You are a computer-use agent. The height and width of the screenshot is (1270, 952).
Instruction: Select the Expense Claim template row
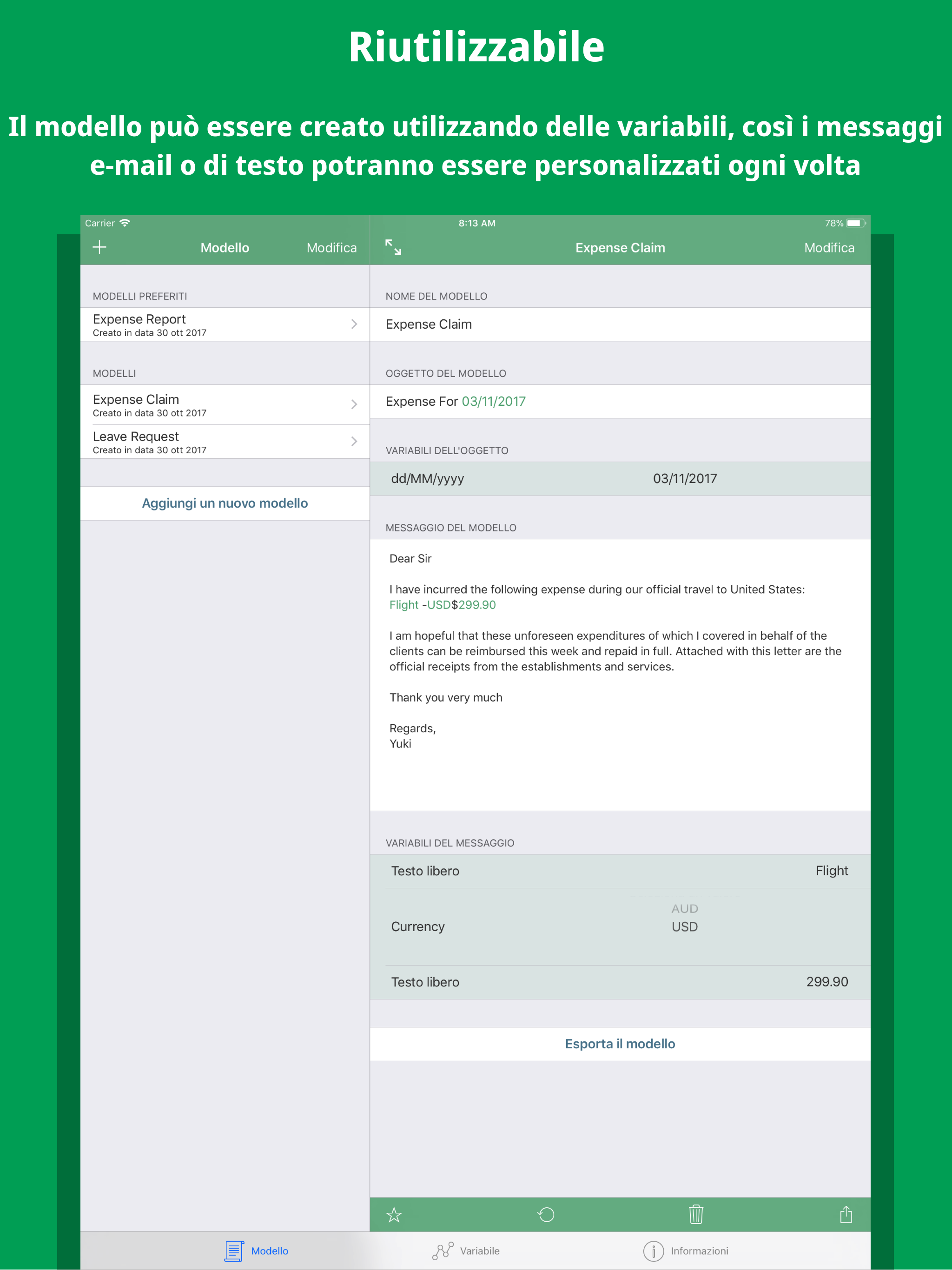tap(225, 404)
